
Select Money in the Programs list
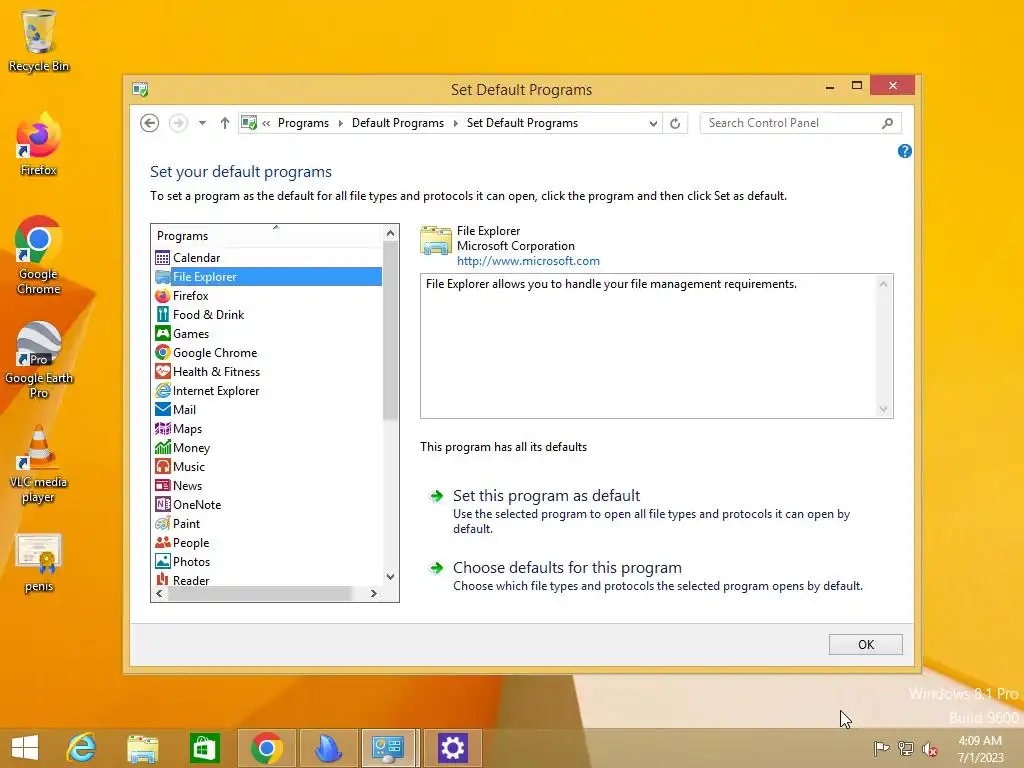click(268, 447)
